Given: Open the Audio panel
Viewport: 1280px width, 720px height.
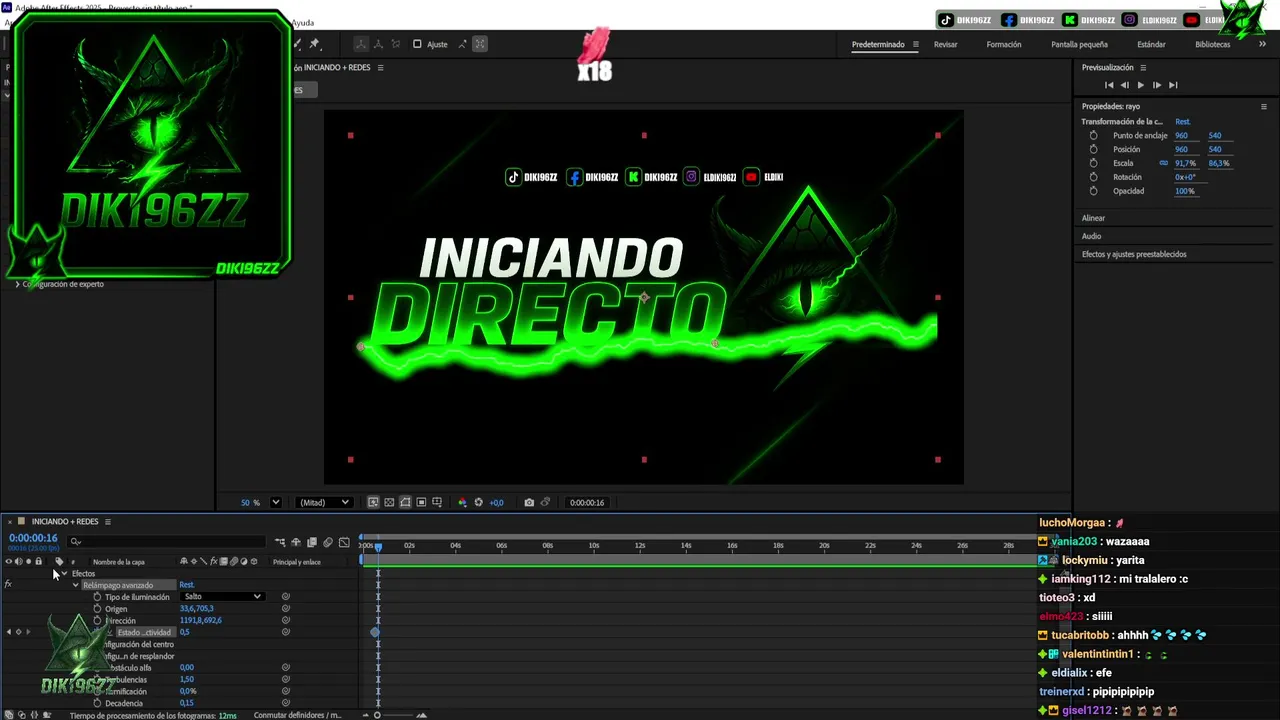Looking at the screenshot, I should coord(1091,236).
